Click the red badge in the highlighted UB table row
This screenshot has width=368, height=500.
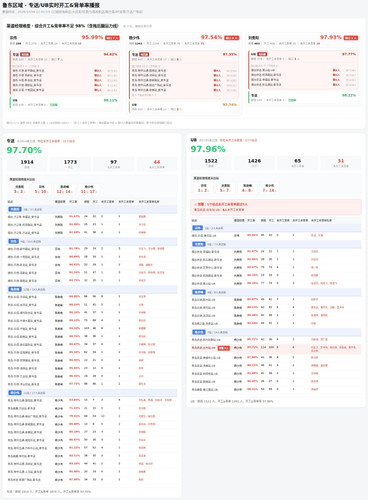pos(224,348)
